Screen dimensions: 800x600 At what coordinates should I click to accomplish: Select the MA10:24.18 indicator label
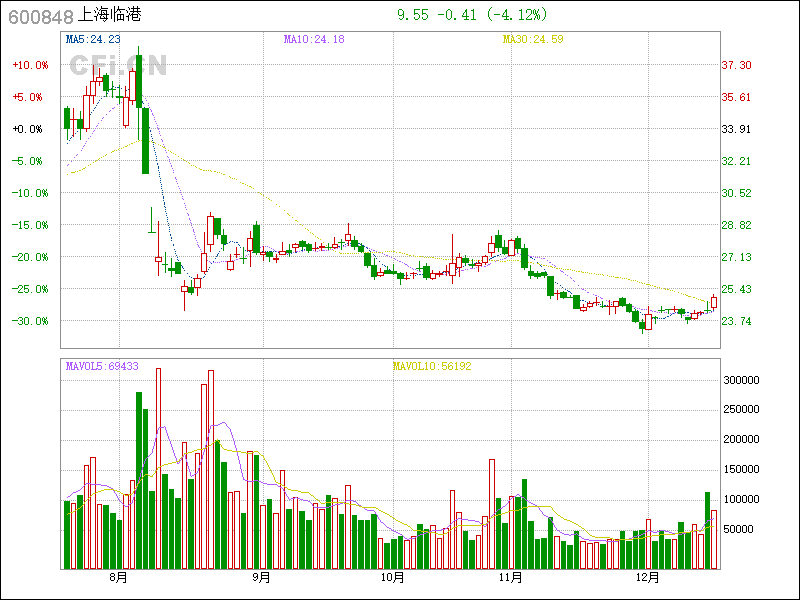click(314, 39)
